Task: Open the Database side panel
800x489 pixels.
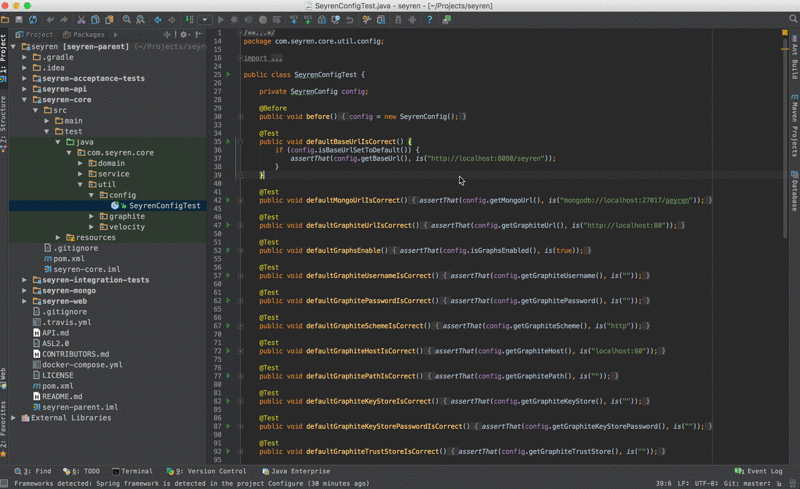Action: 794,191
